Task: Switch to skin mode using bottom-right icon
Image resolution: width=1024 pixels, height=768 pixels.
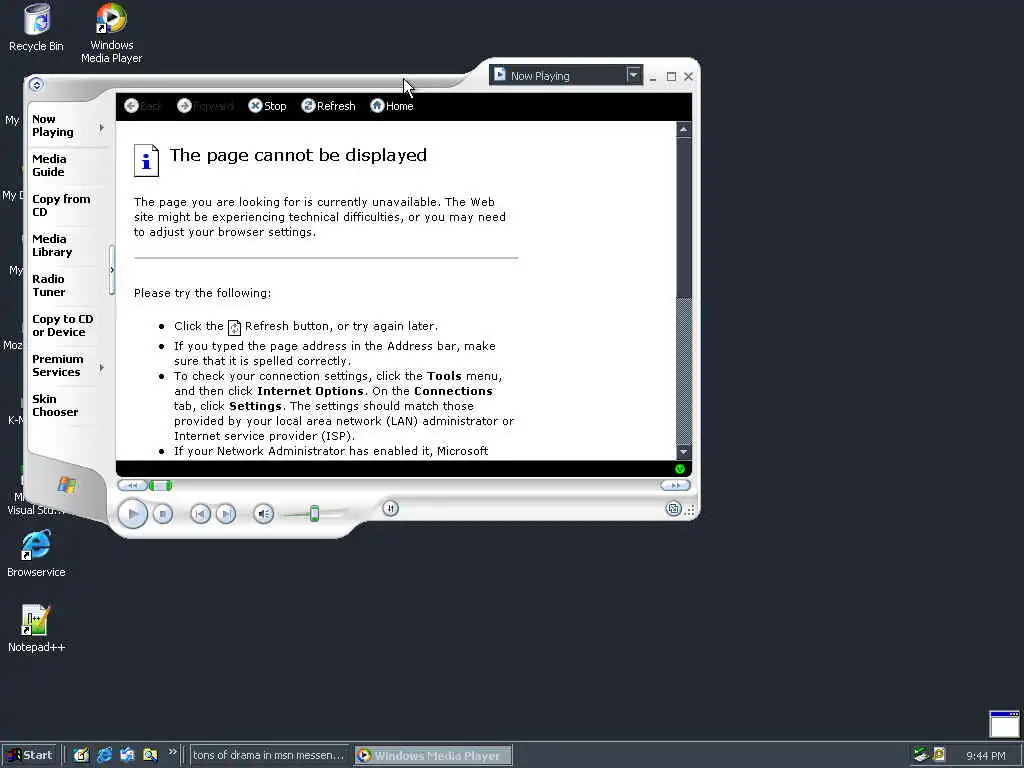Action: coord(673,509)
